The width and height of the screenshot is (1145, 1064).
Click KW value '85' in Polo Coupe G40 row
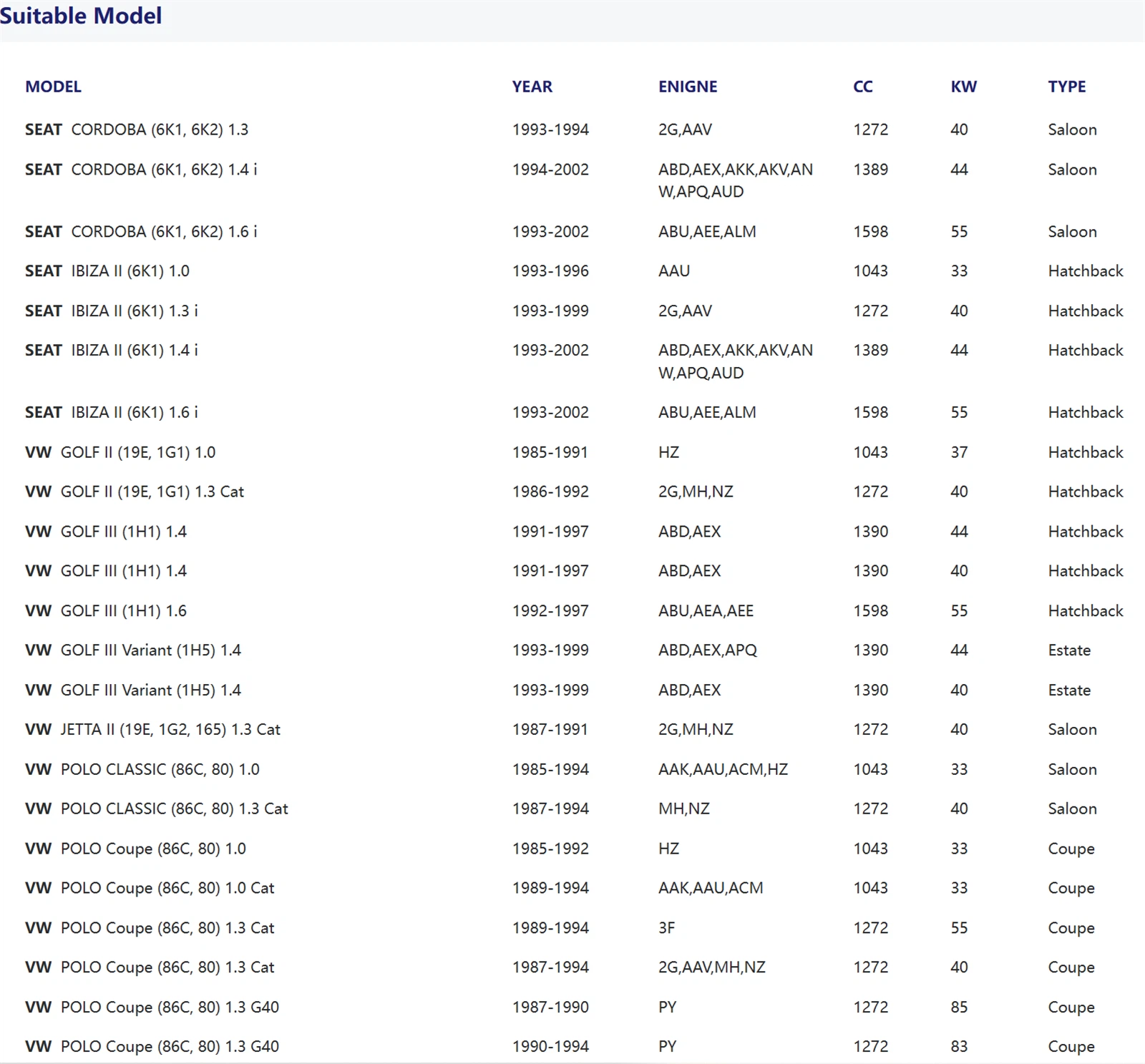[959, 1007]
